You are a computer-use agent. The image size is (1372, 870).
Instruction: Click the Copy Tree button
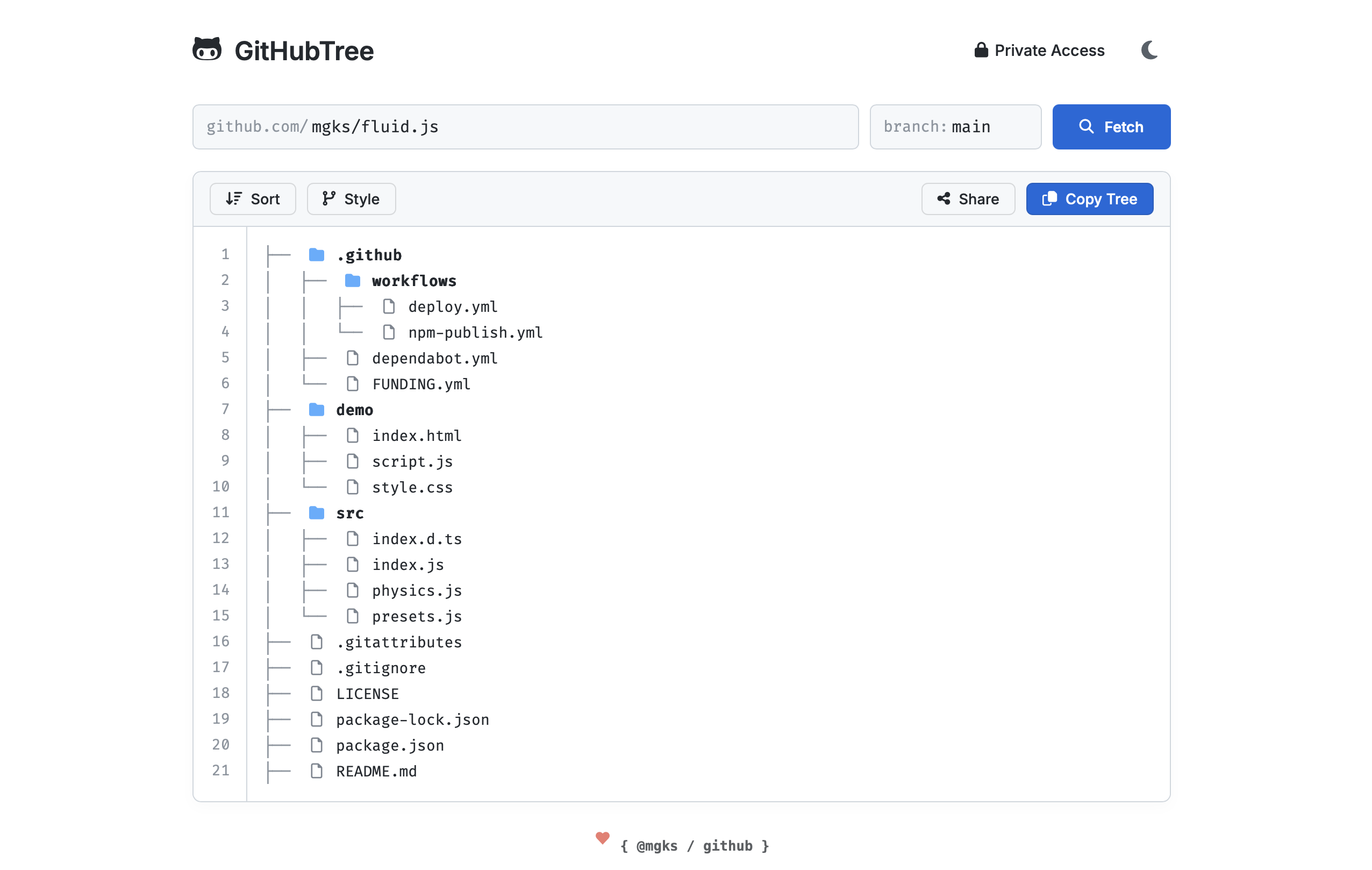pyautogui.click(x=1089, y=199)
